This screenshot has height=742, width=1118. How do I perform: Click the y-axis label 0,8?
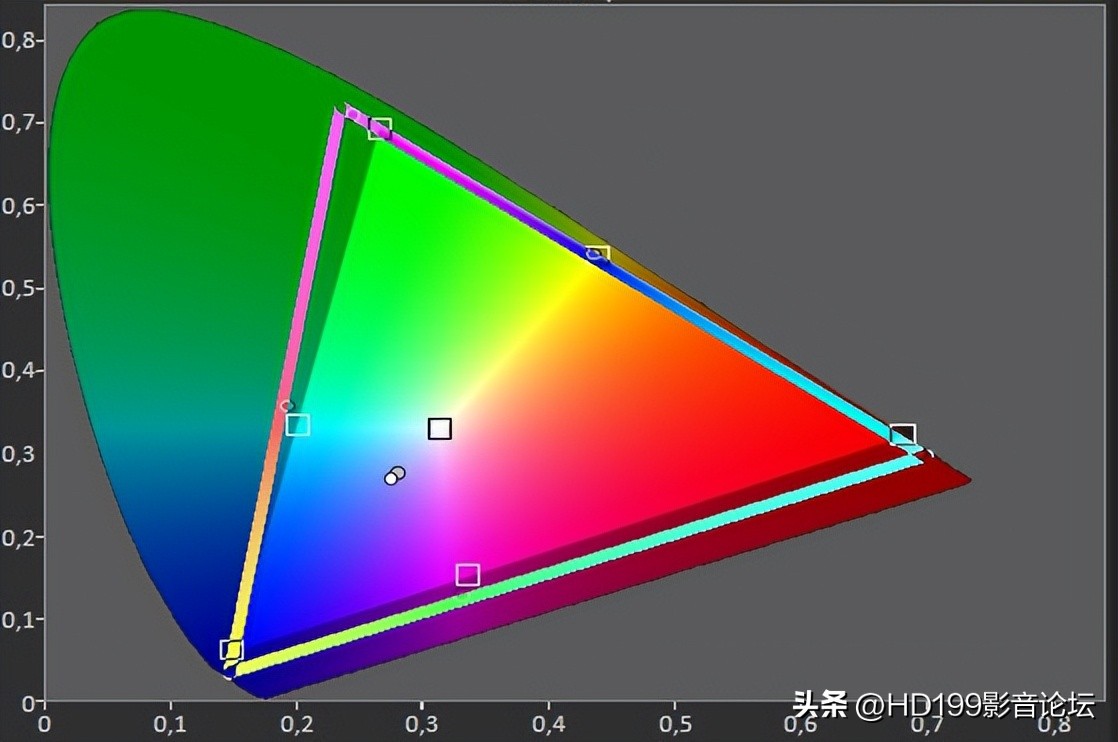[x=18, y=40]
